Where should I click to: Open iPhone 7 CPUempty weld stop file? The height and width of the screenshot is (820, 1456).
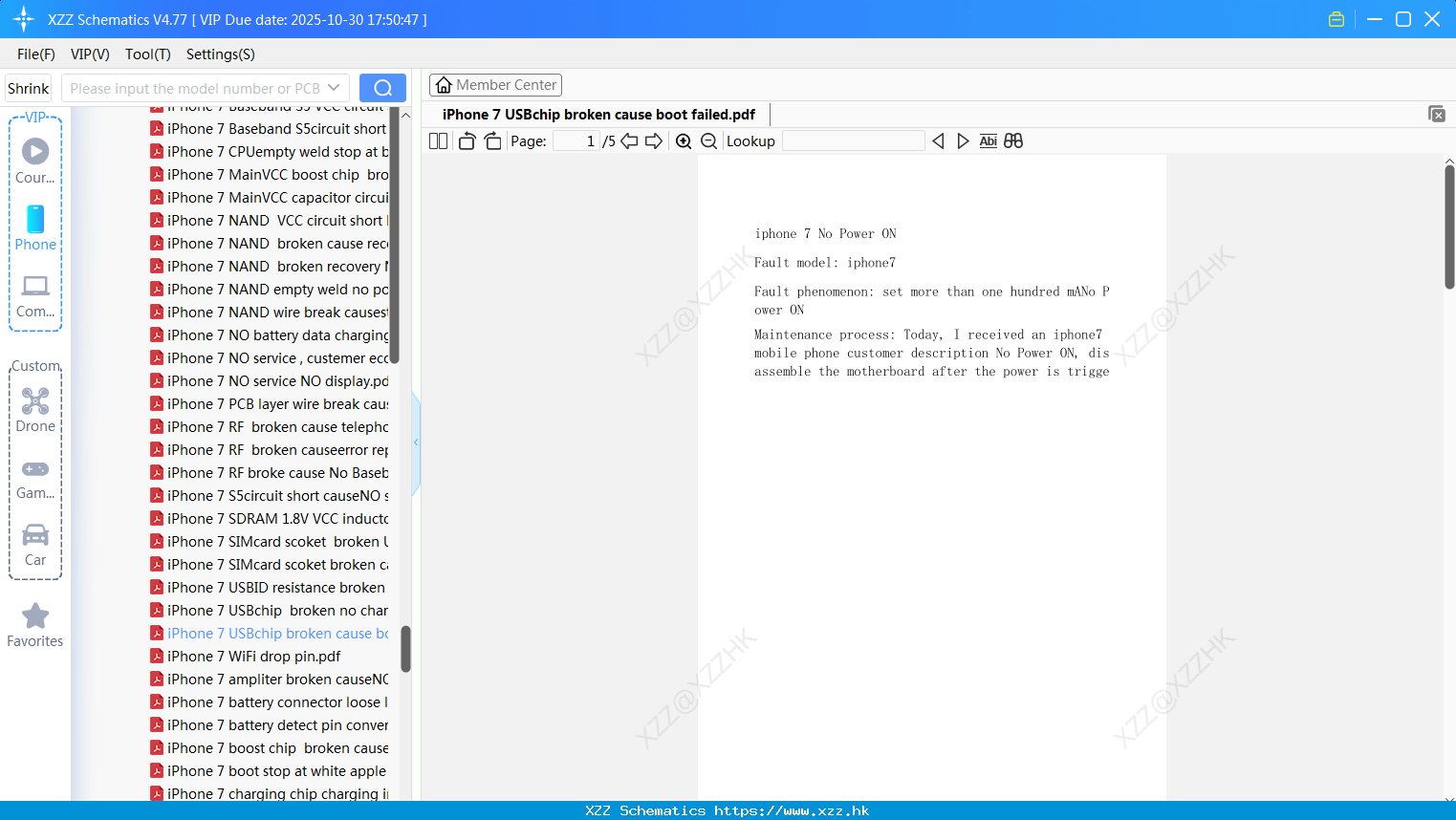coord(269,152)
